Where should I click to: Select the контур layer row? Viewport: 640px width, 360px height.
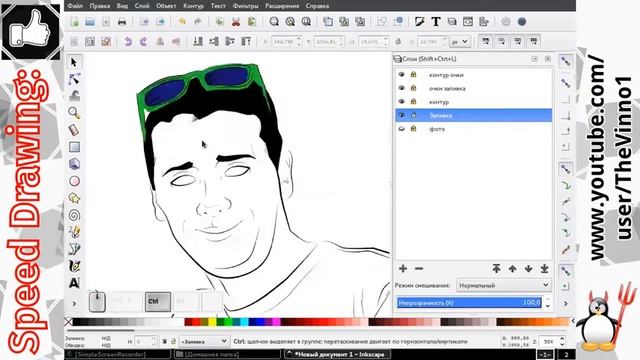coord(473,102)
